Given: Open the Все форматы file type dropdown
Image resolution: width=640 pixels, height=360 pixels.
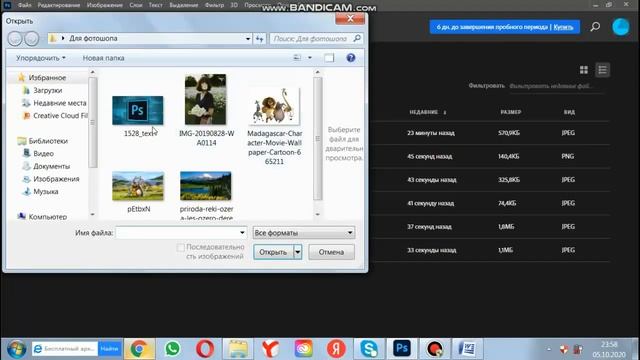Looking at the screenshot, I should (x=304, y=233).
